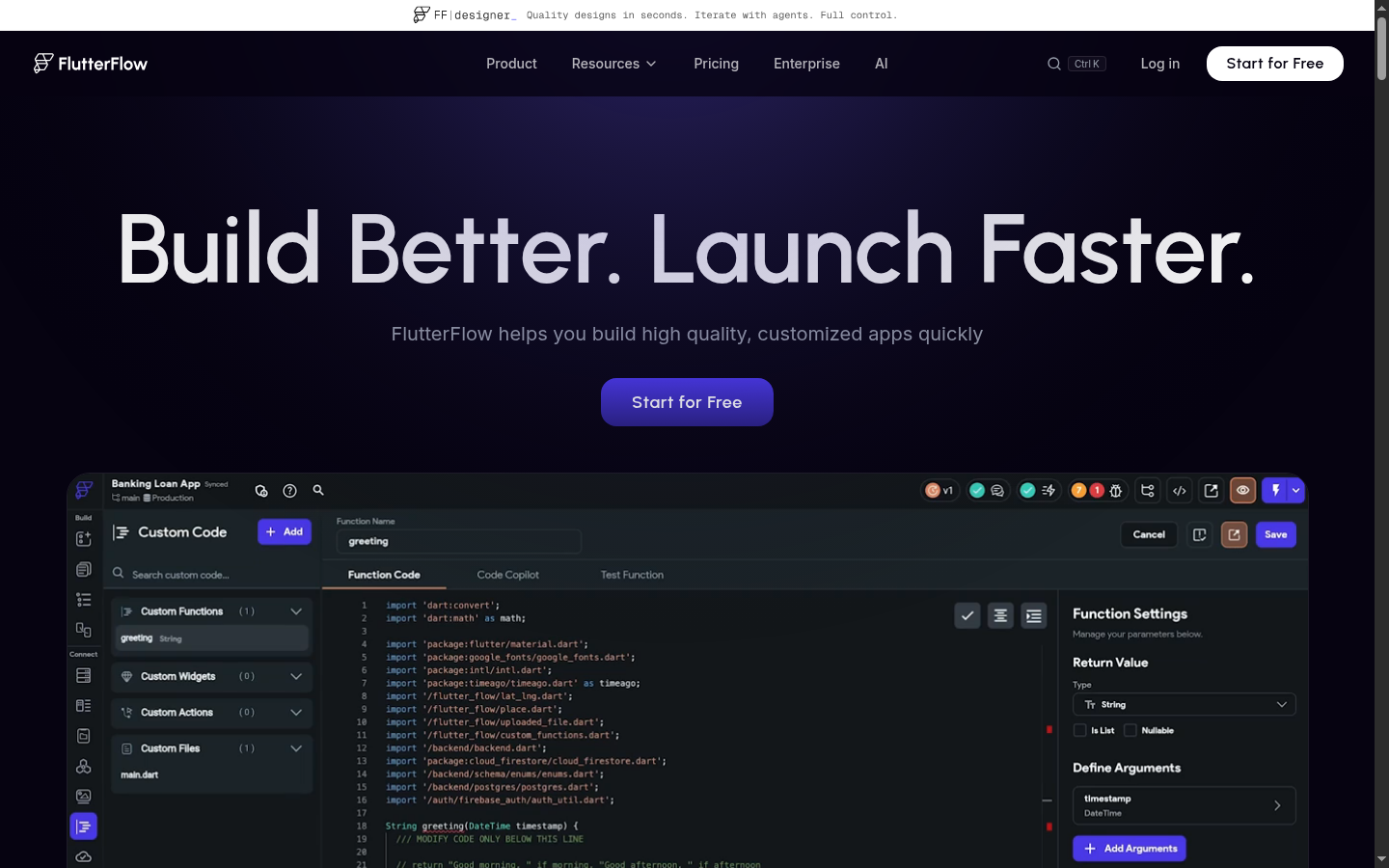Click the FlutterFlow logo in the header

pos(91,64)
